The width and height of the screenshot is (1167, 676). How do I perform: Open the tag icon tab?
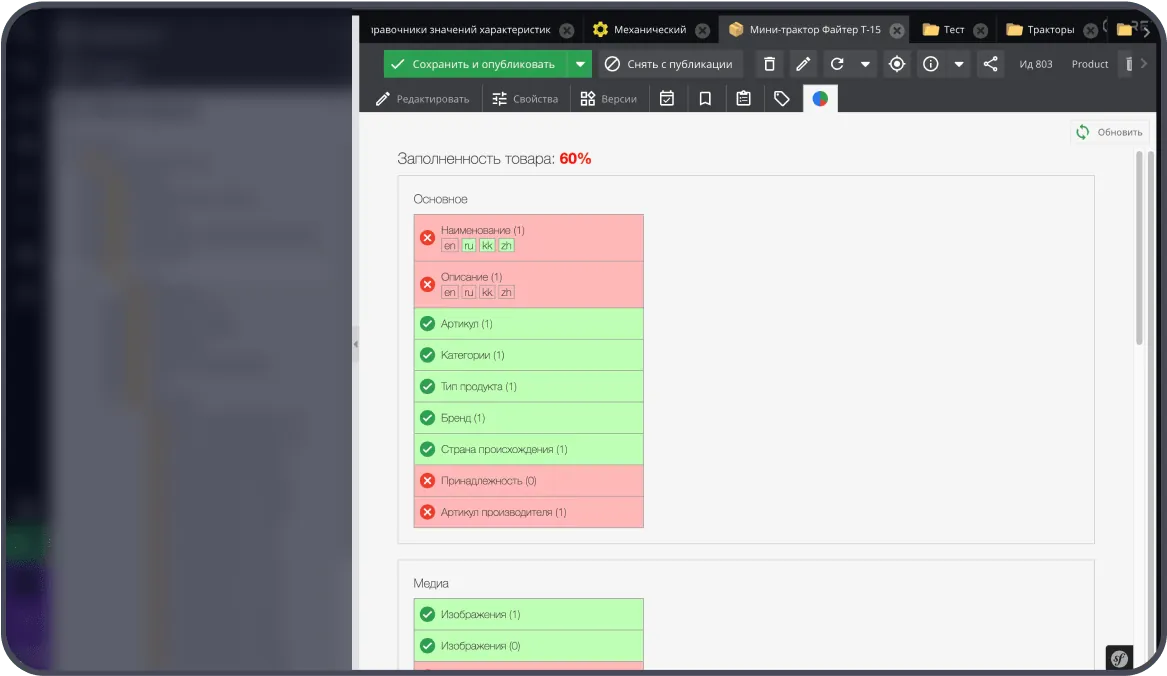(x=781, y=98)
